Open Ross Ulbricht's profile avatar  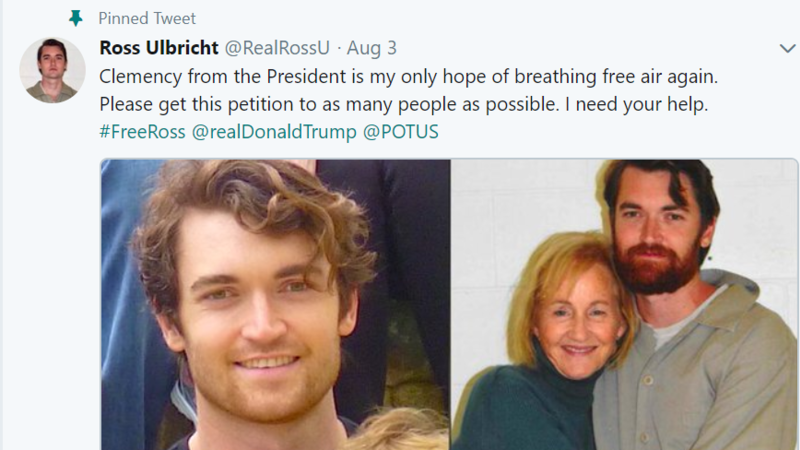(x=52, y=70)
